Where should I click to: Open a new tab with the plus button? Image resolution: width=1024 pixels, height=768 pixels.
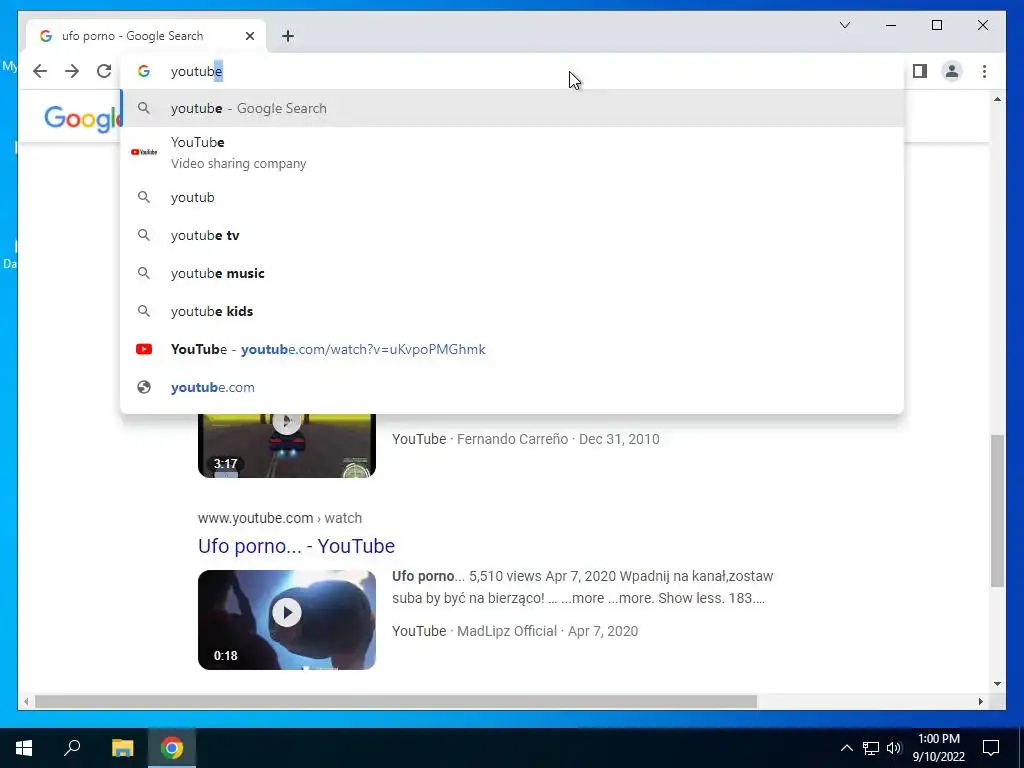click(288, 36)
